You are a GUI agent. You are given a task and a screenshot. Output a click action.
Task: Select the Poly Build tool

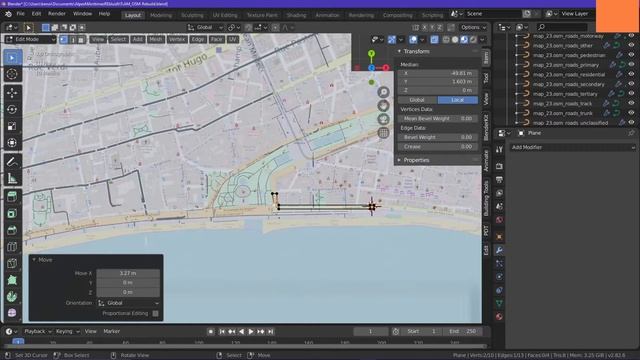tap(12, 280)
